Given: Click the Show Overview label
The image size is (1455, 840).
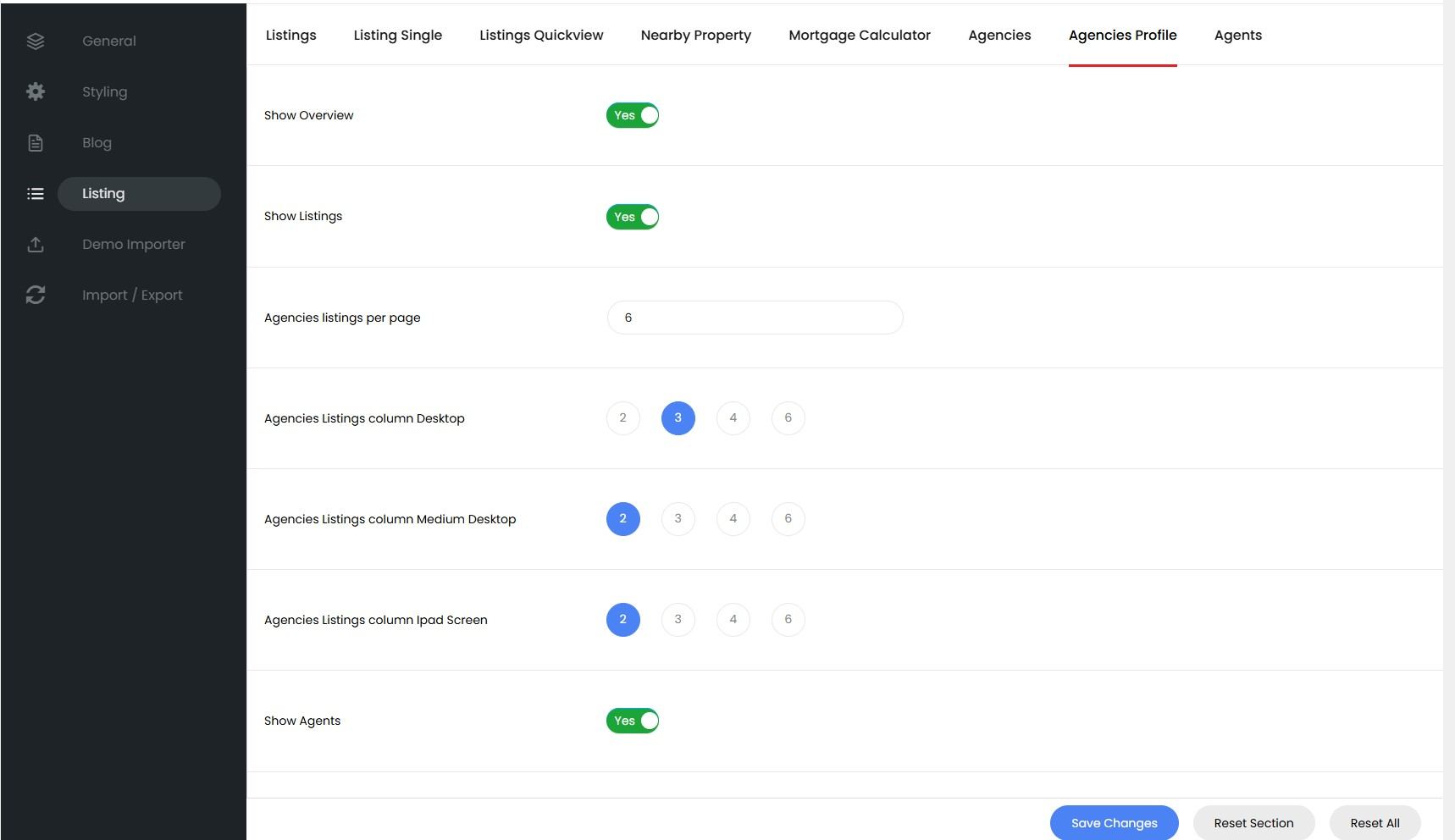Looking at the screenshot, I should 309,115.
